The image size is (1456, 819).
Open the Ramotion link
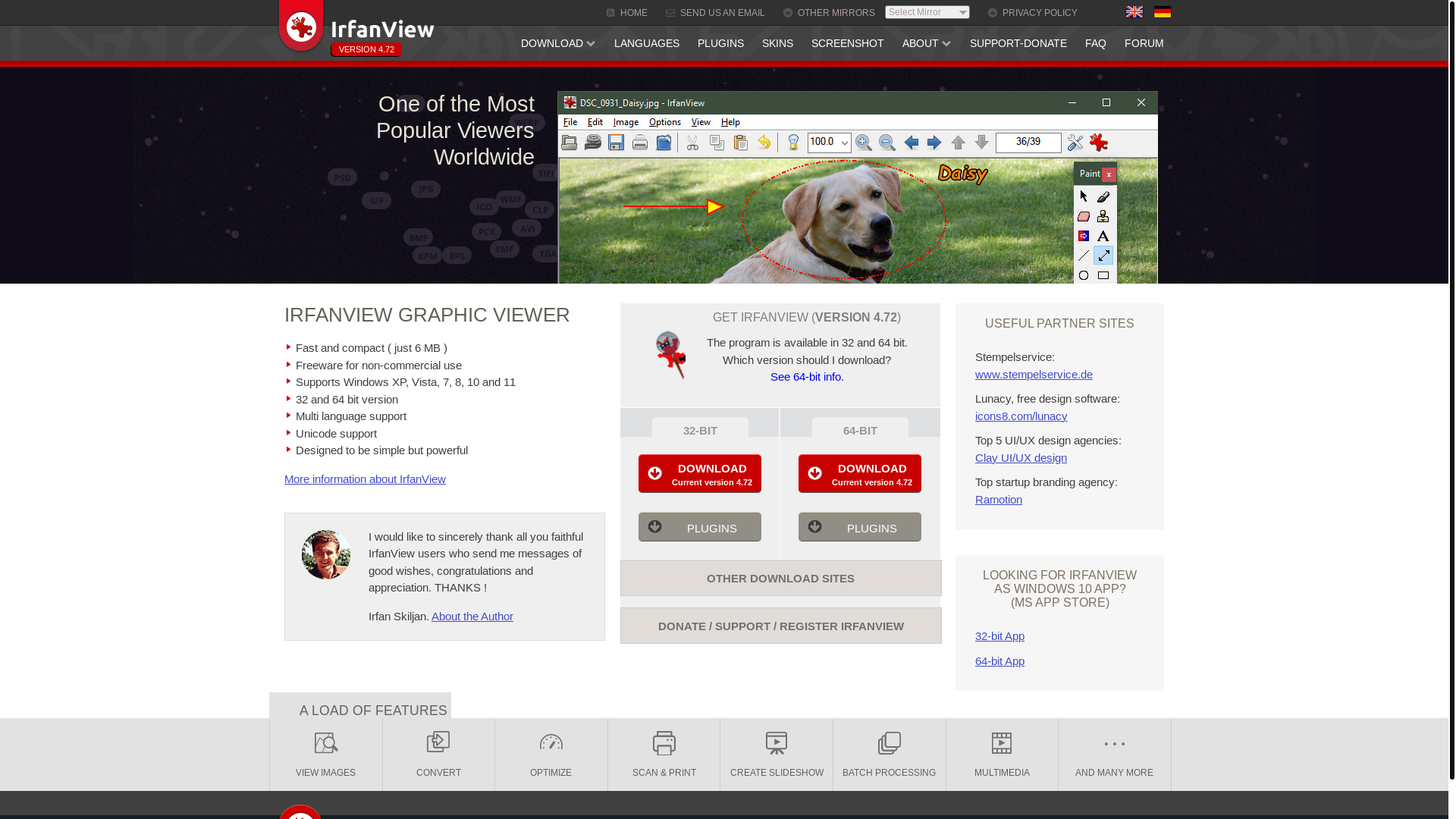point(999,500)
